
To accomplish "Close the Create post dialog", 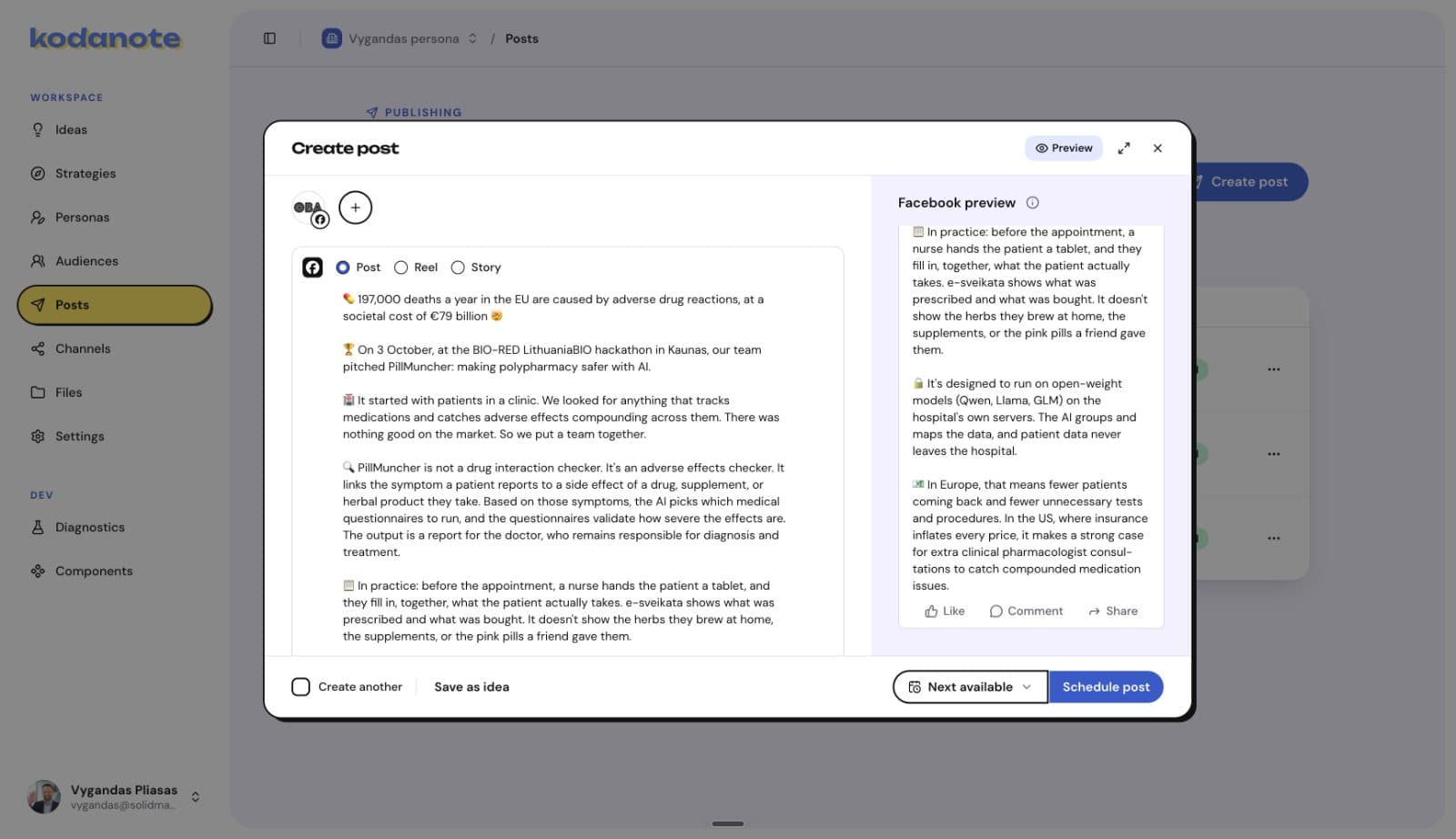I will pos(1158,147).
